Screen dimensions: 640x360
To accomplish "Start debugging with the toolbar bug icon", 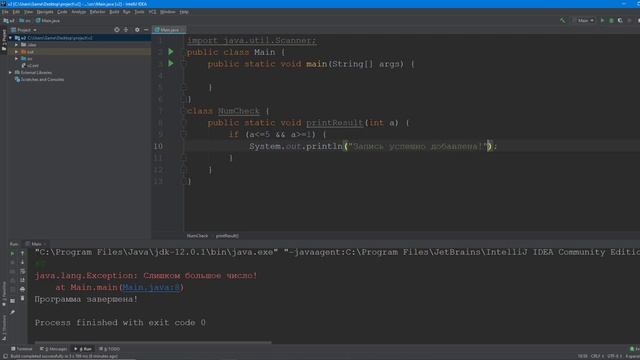I will [x=611, y=20].
